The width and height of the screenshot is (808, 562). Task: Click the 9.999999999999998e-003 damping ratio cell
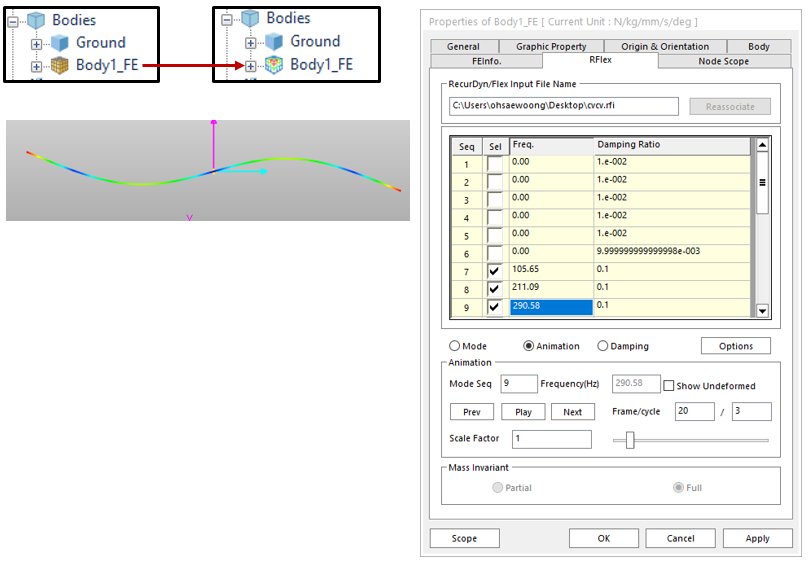coord(672,252)
